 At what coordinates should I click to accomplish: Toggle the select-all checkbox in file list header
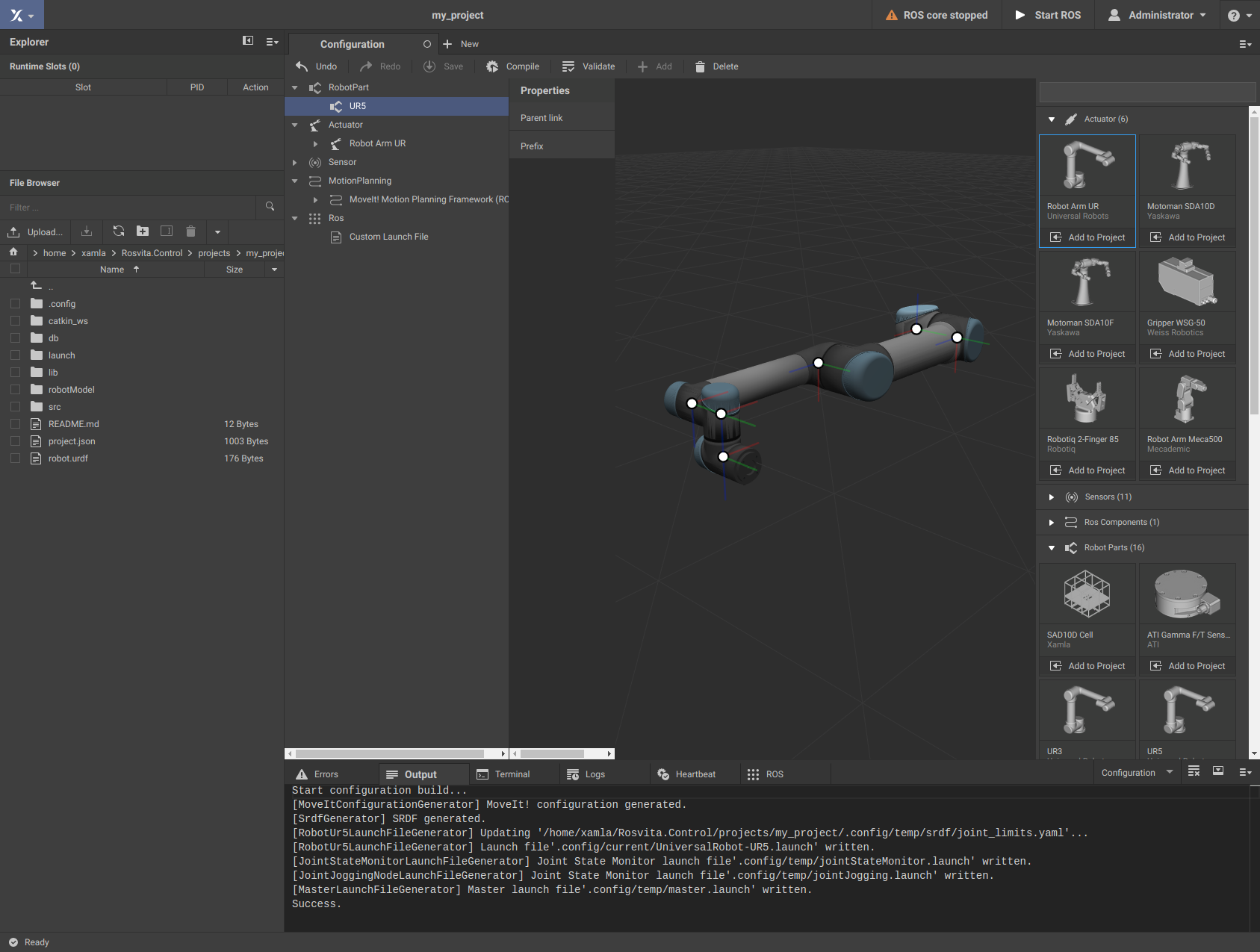(15, 269)
